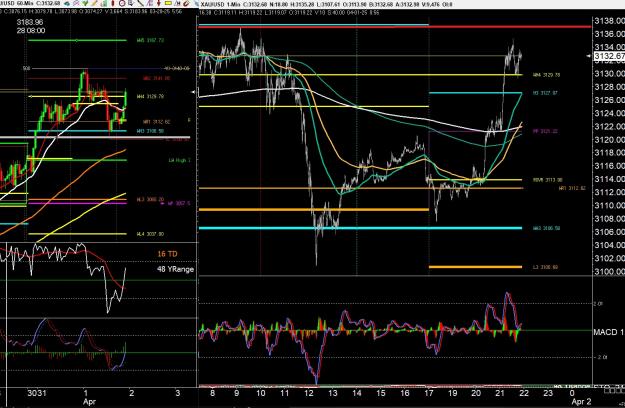Click the 3120.00 price axis tick
Viewport: 625px width, 408px height.
(609, 139)
